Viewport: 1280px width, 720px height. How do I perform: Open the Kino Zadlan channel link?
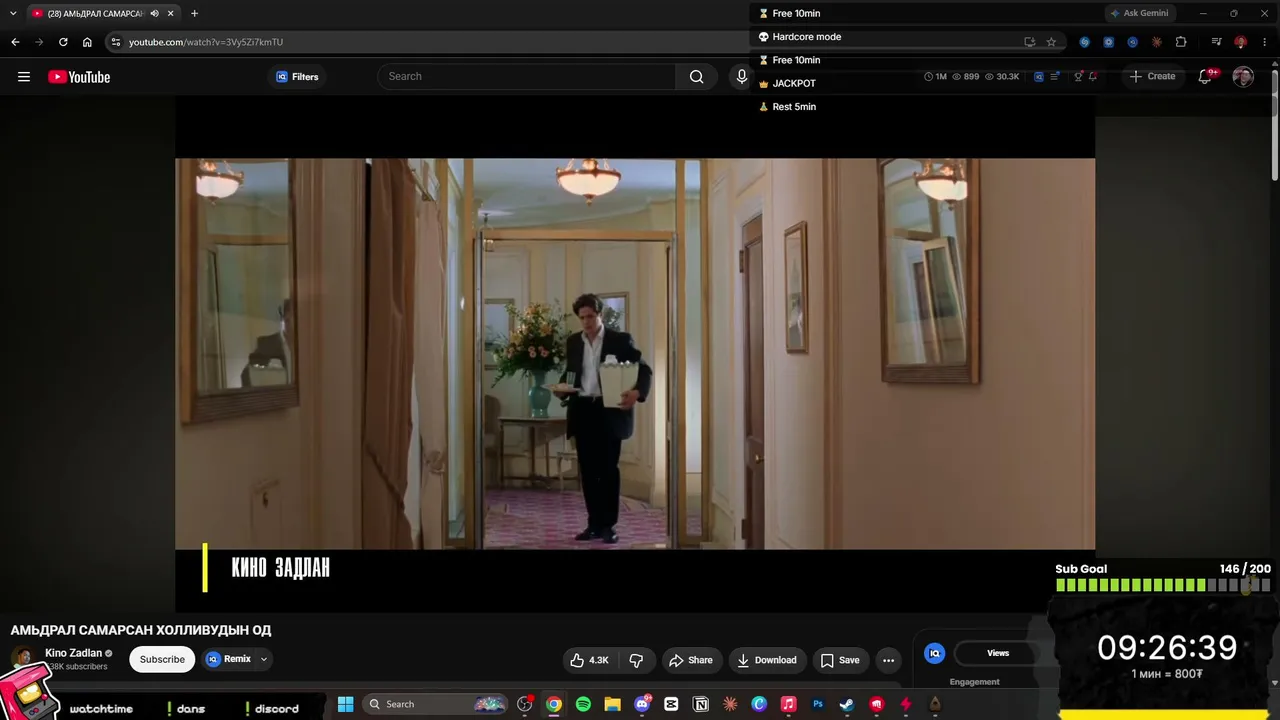(x=73, y=653)
